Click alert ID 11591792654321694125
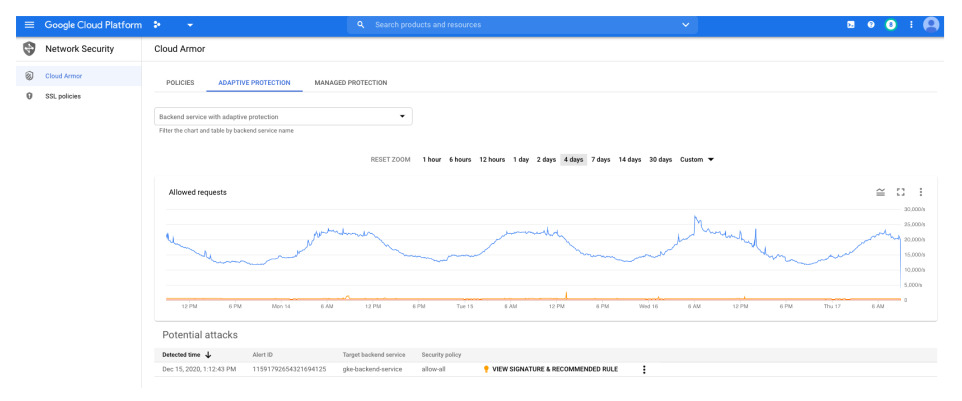Screen dimensions: 962x401 (289, 369)
